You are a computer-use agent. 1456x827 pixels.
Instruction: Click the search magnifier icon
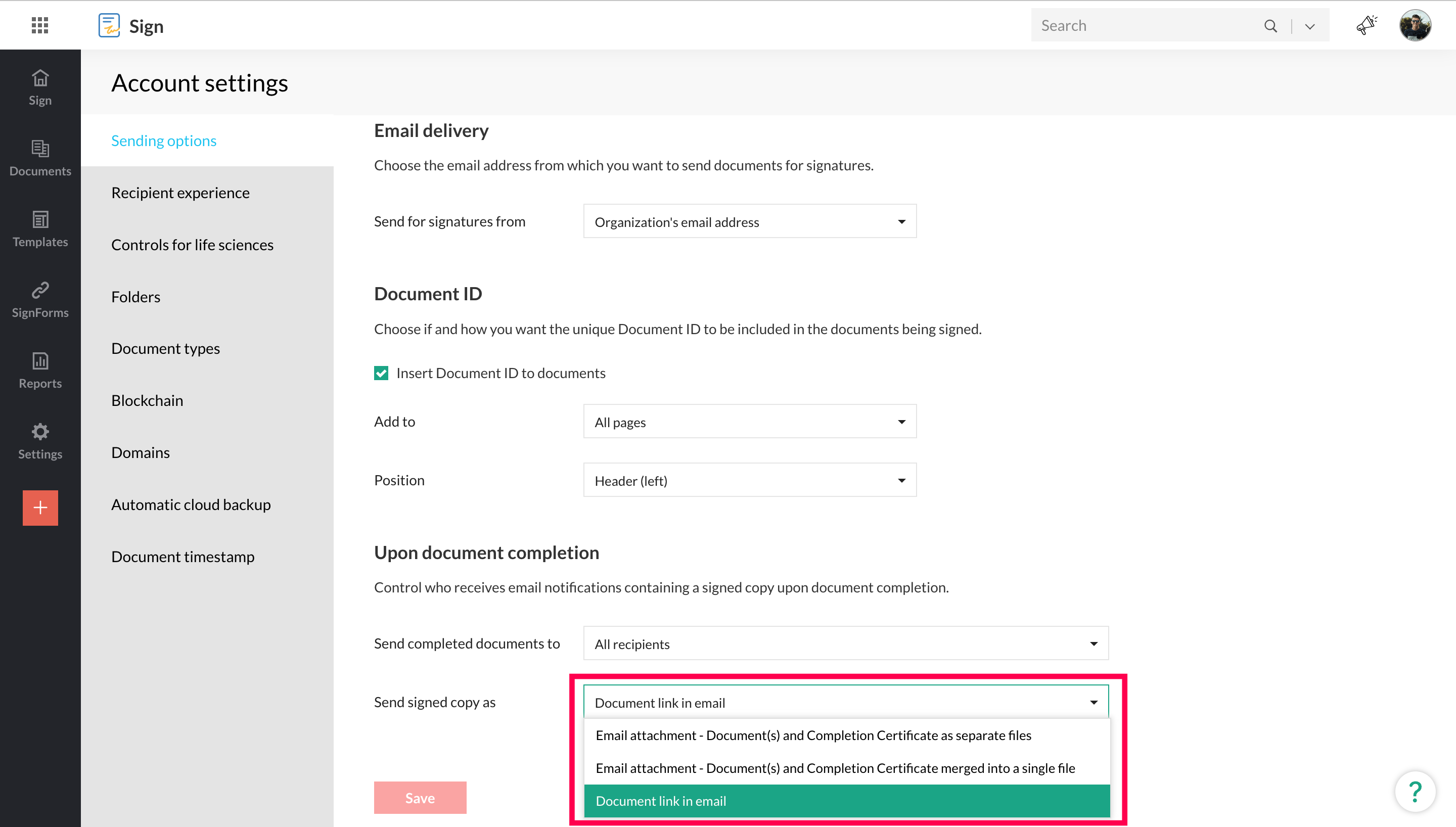coord(1270,26)
